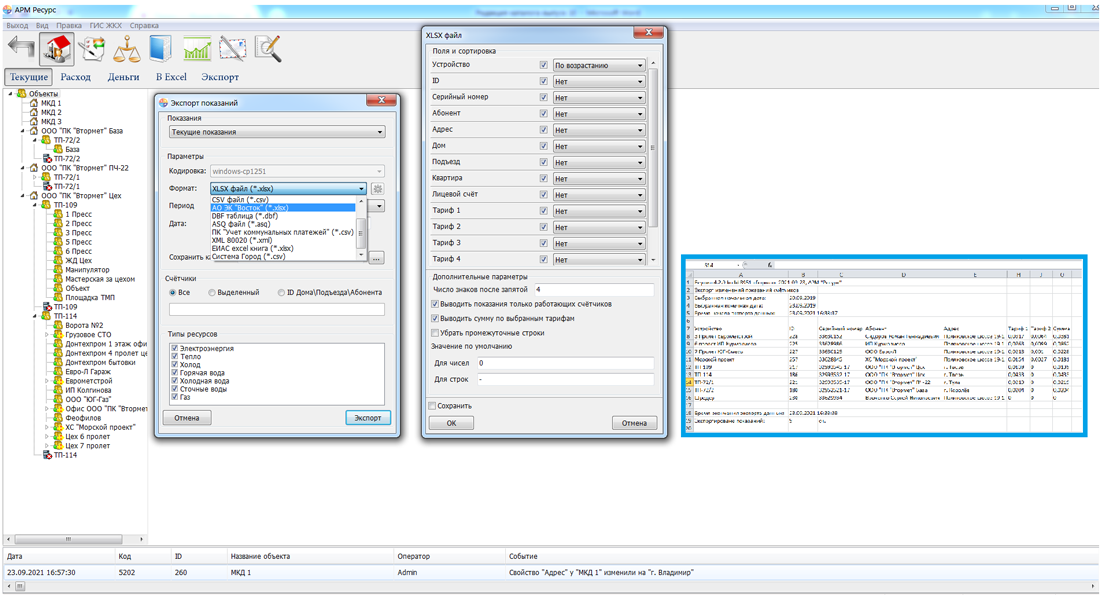Uncheck the Электроэнергия resource type
The height and width of the screenshot is (595, 1100).
pos(175,347)
